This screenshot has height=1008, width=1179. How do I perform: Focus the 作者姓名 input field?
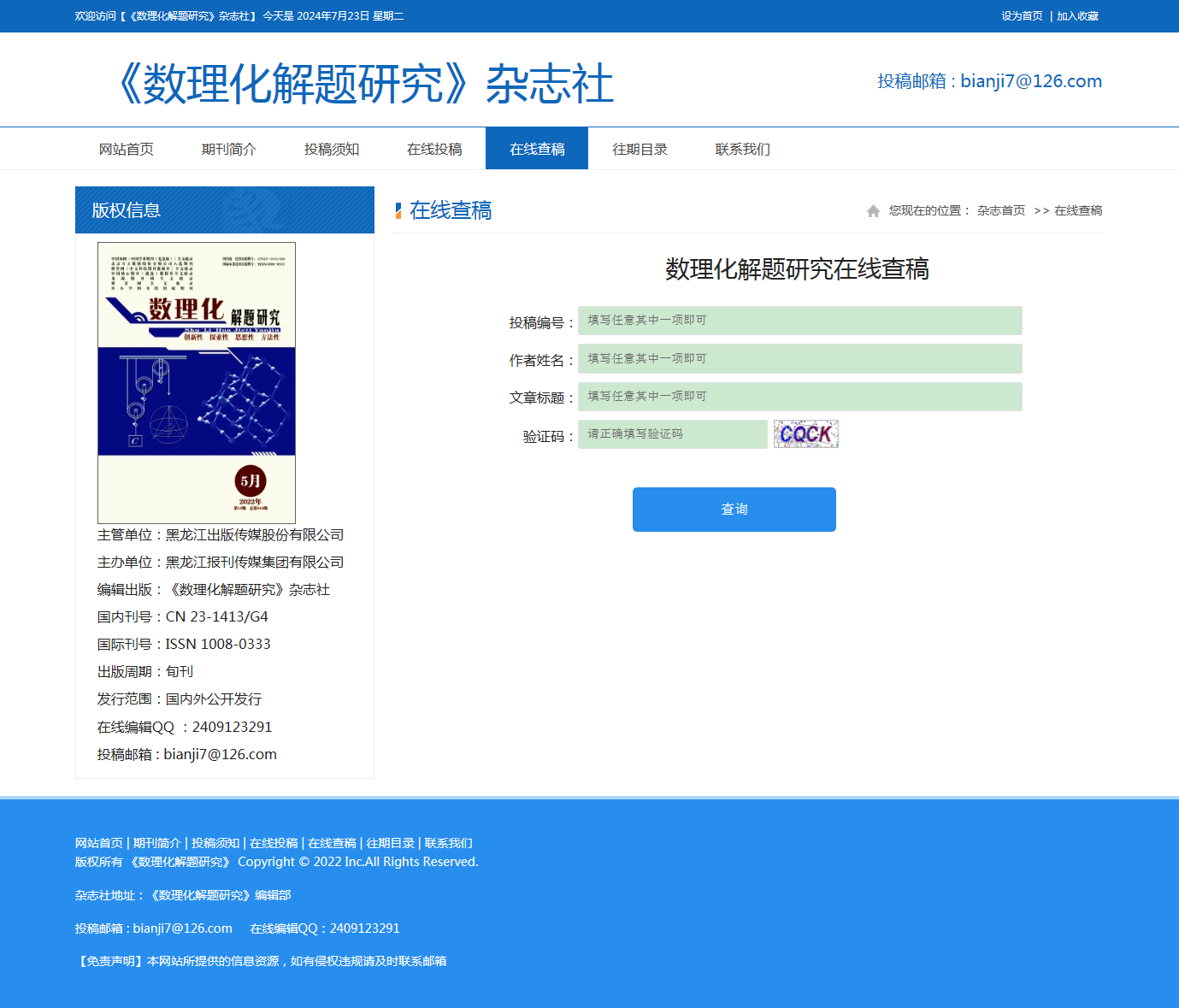click(x=799, y=359)
